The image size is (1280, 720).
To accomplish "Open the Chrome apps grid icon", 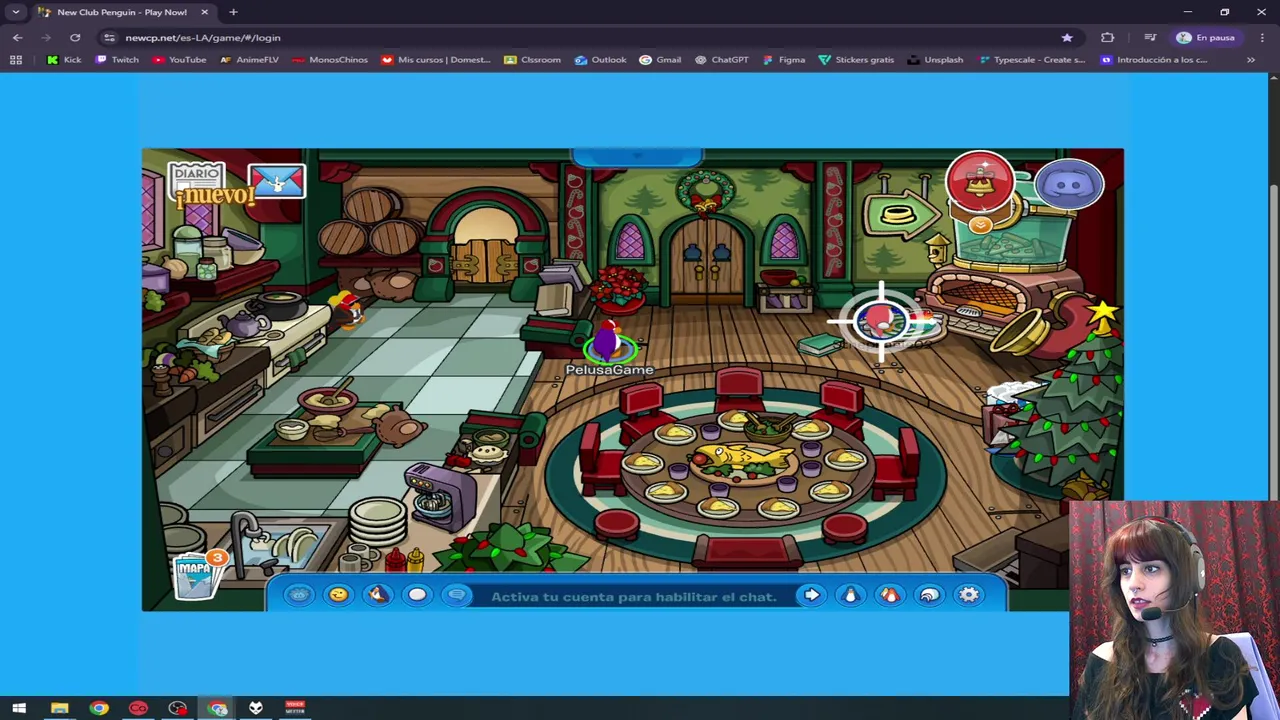I will point(16,60).
